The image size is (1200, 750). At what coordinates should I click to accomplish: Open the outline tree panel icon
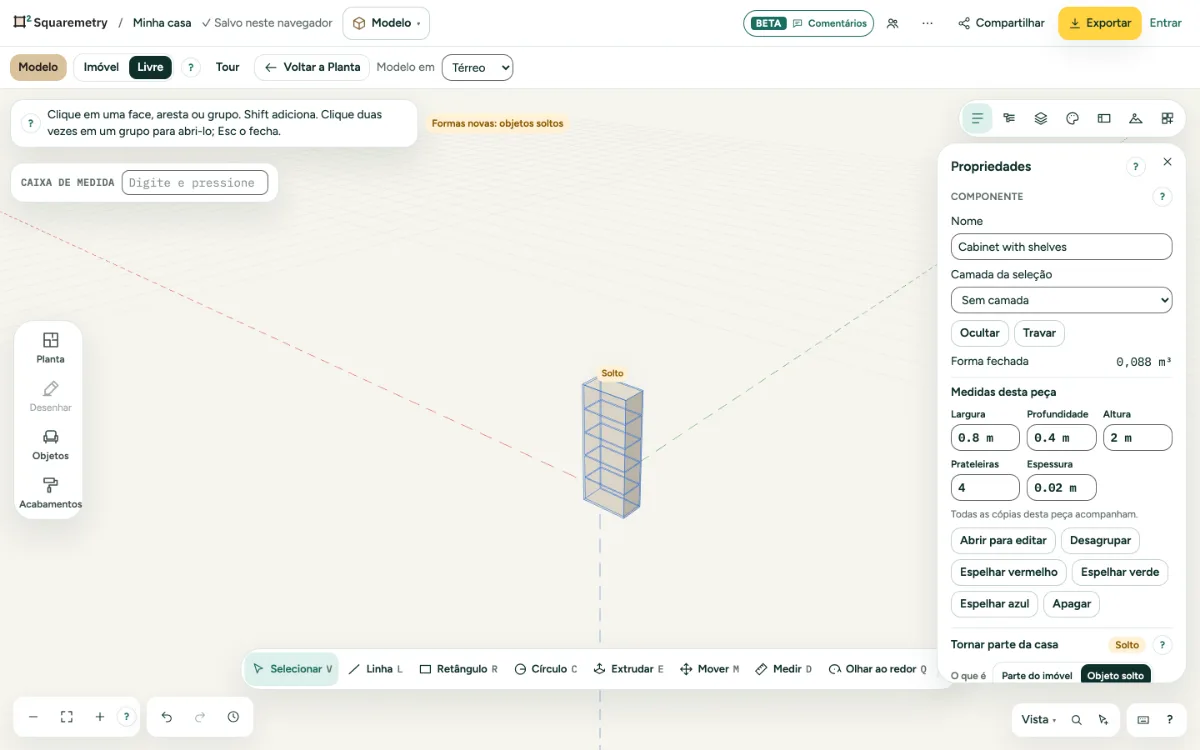click(1009, 118)
